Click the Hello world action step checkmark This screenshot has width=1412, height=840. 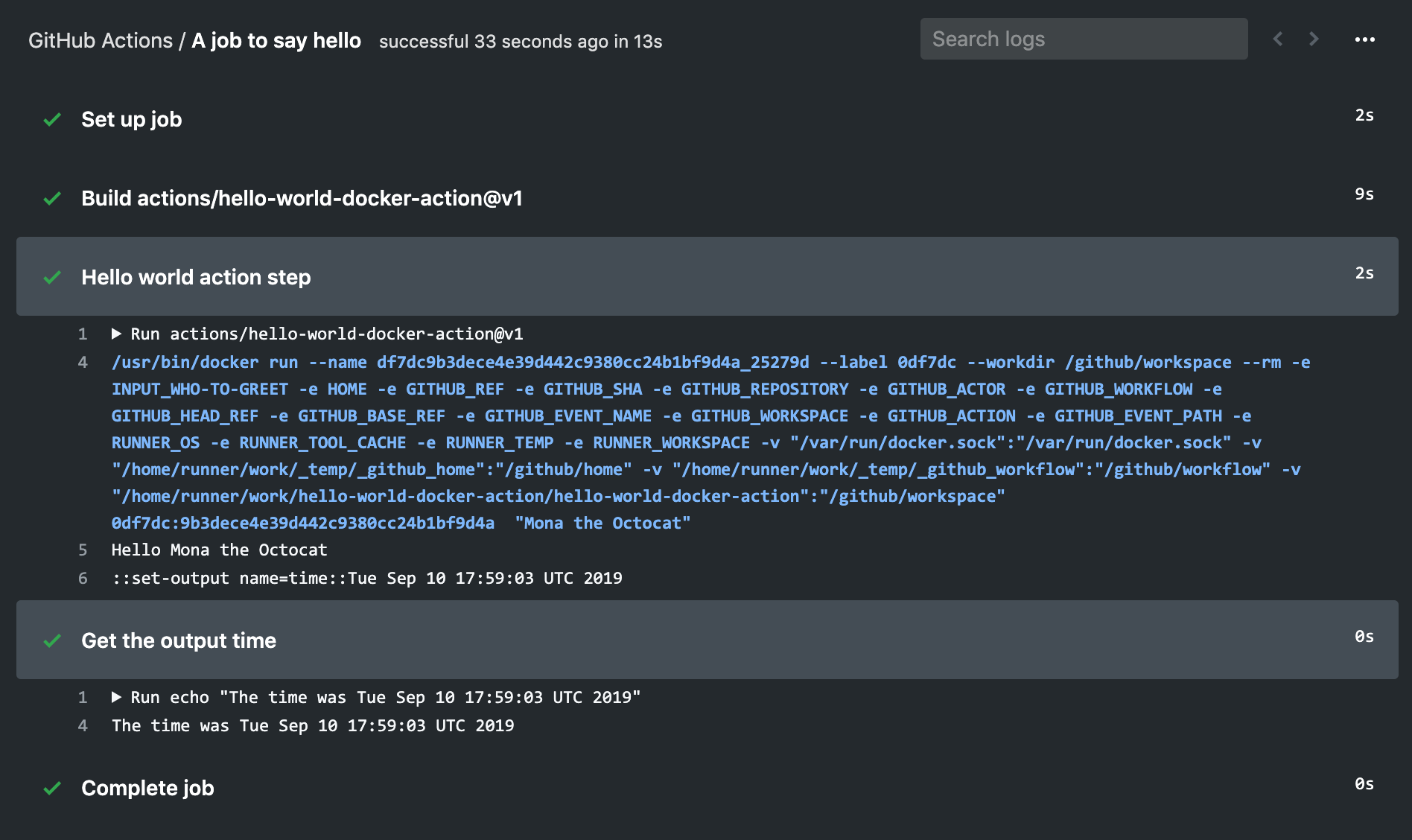tap(52, 277)
